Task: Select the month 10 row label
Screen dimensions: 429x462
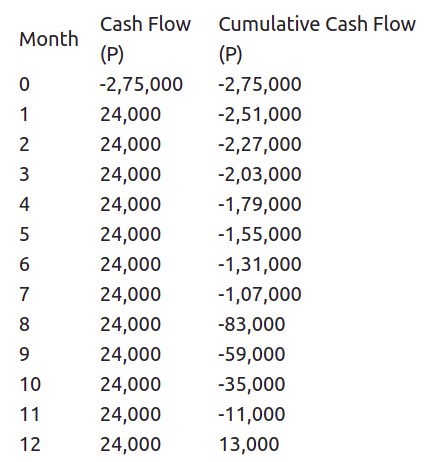Action: click(x=30, y=384)
